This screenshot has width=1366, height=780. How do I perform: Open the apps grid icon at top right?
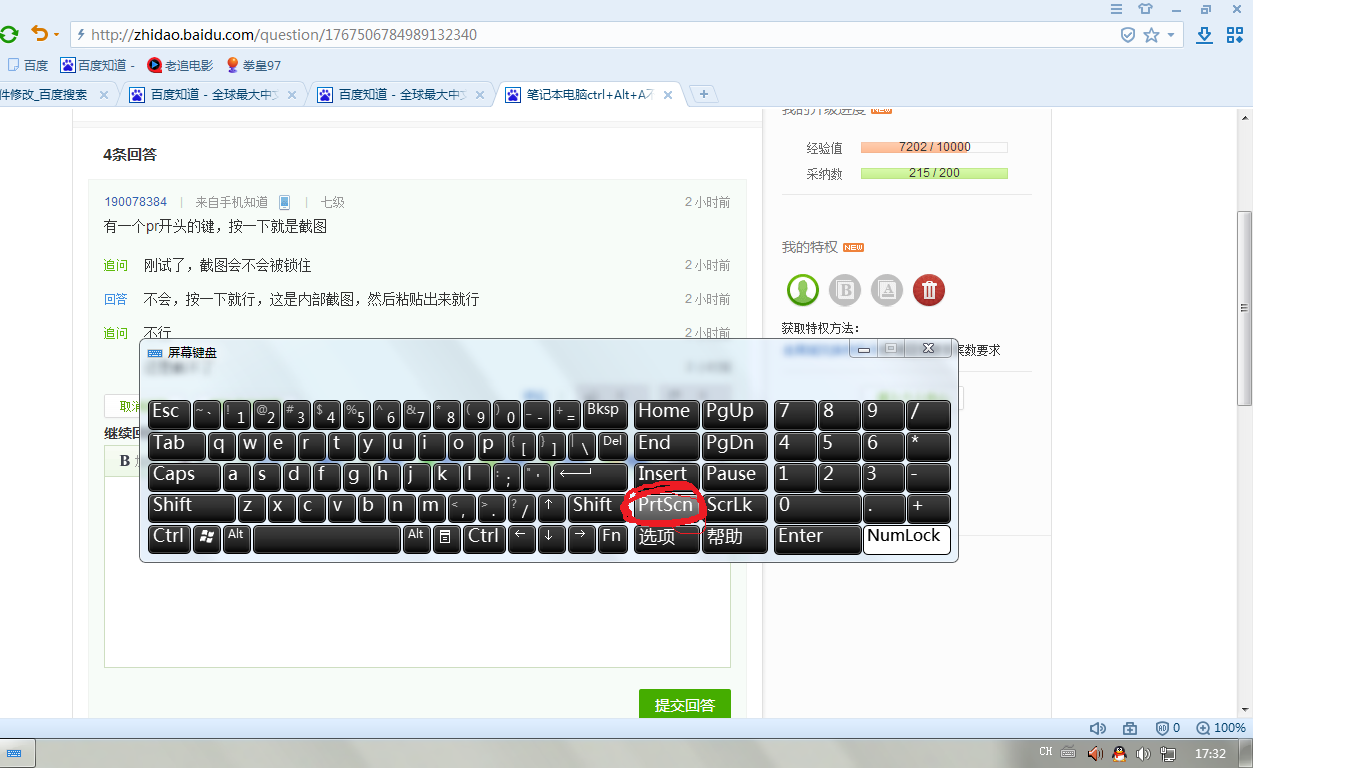click(x=1235, y=35)
